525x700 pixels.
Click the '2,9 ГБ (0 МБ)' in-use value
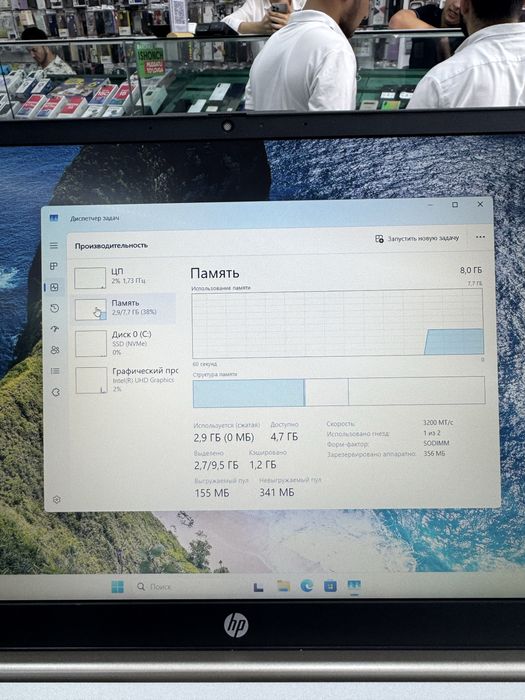(x=224, y=438)
